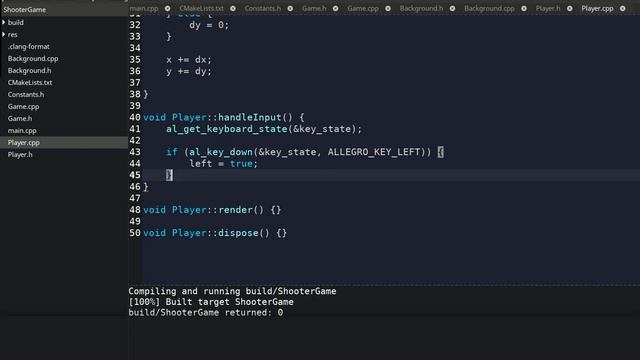The height and width of the screenshot is (360, 640).
Task: Click highlighted closing brace on line 45
Action: [169, 175]
